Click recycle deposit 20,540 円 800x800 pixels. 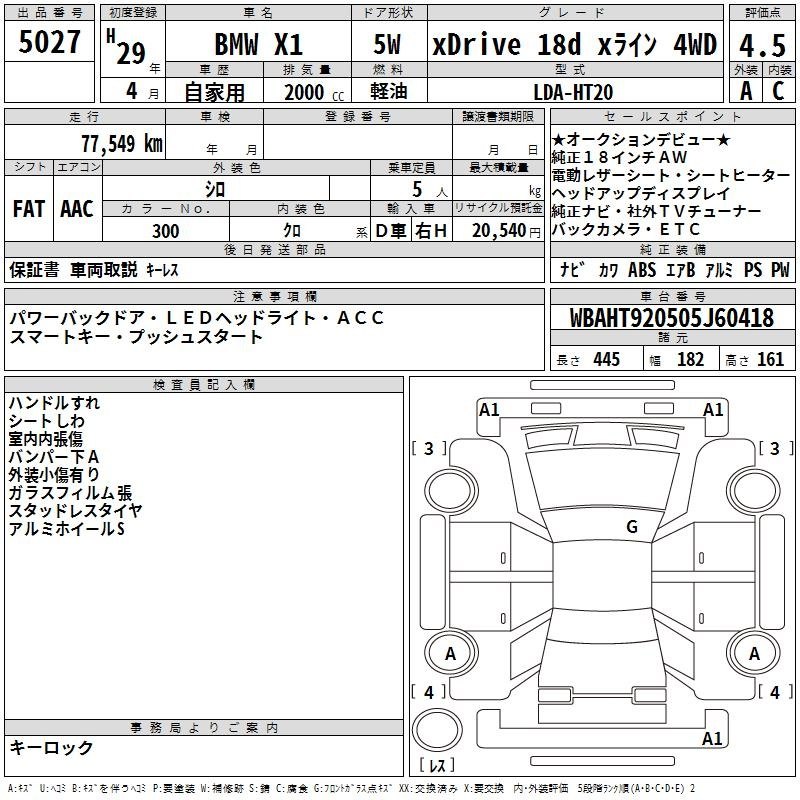(506, 231)
